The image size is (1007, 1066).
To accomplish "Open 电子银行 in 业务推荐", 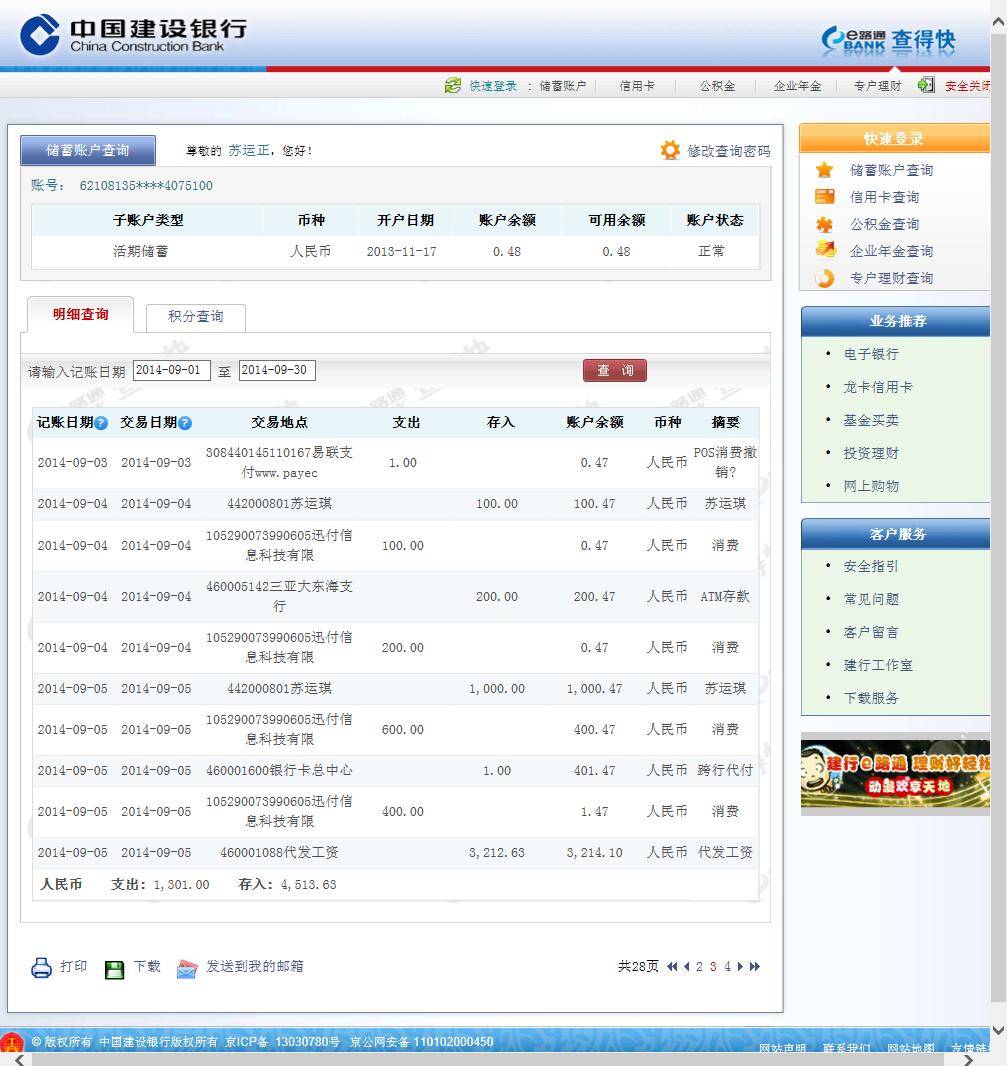I will pyautogui.click(x=871, y=354).
